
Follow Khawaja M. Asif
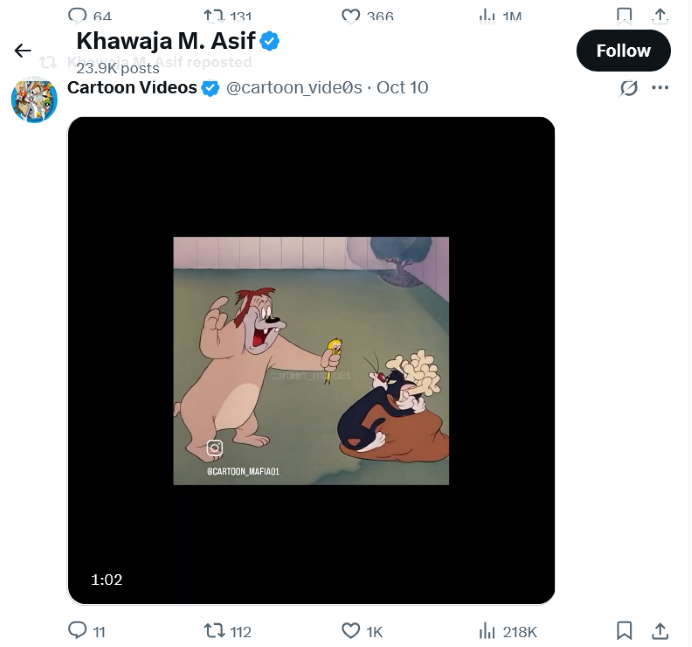coord(623,51)
